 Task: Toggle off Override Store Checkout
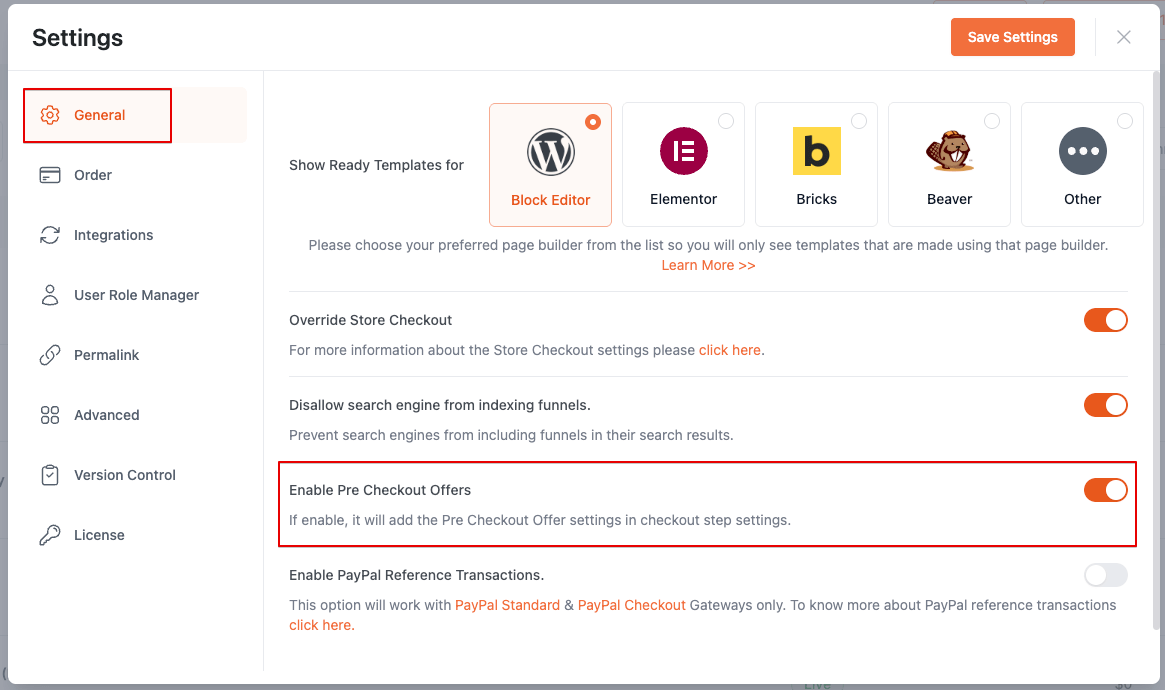tap(1105, 320)
